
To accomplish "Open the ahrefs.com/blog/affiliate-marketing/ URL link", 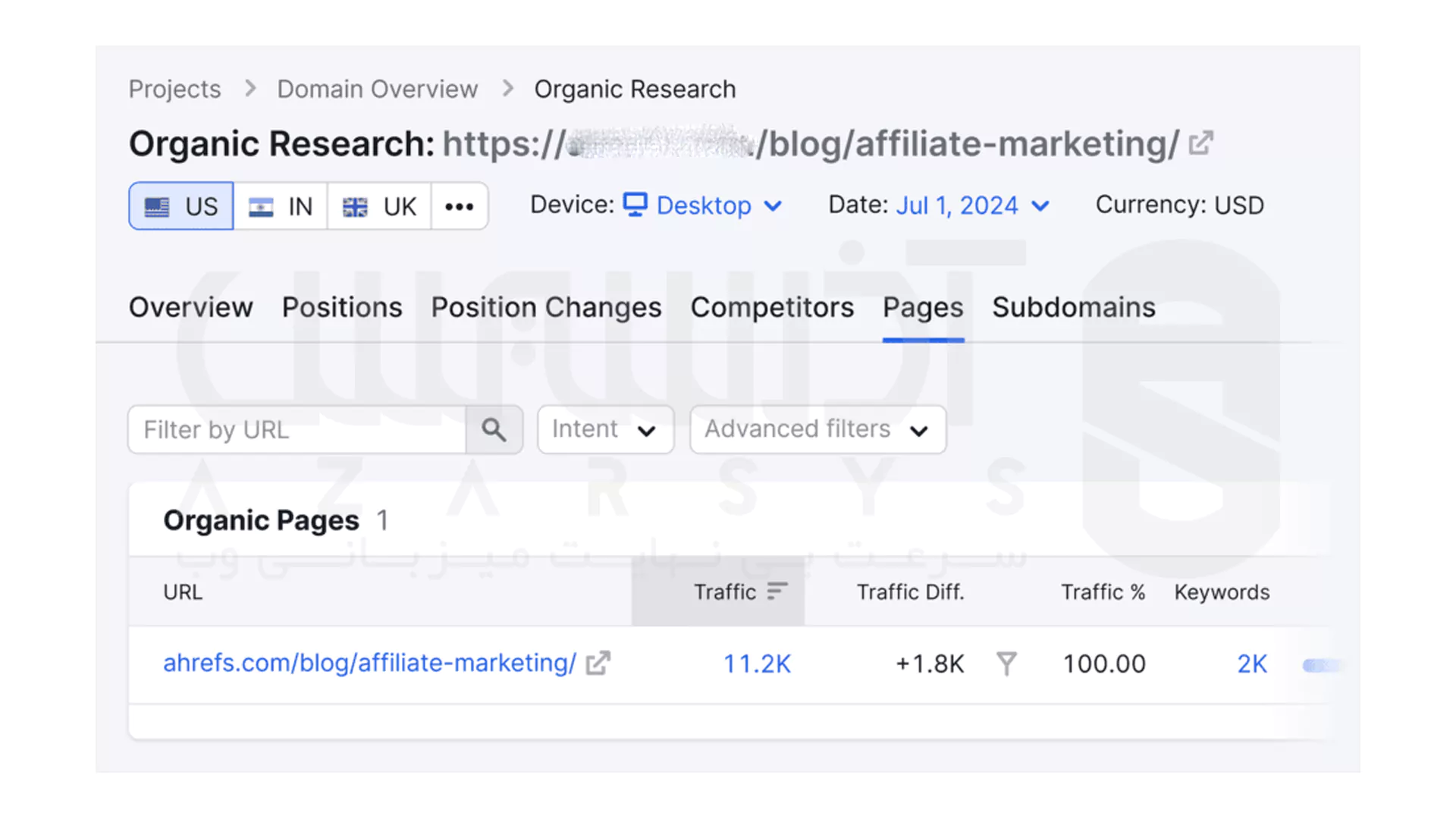I will 369,664.
